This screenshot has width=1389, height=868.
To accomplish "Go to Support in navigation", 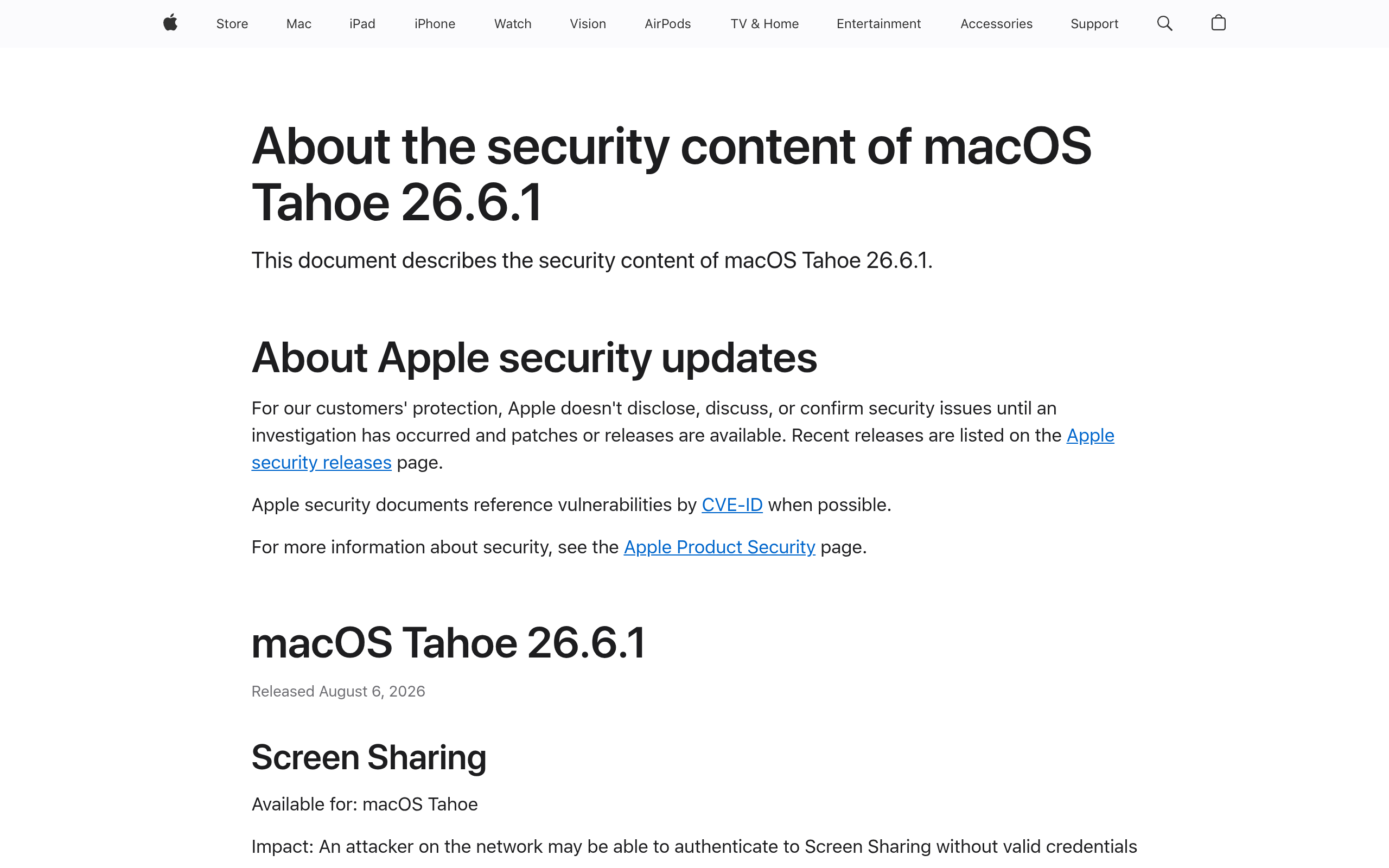I will click(x=1094, y=23).
